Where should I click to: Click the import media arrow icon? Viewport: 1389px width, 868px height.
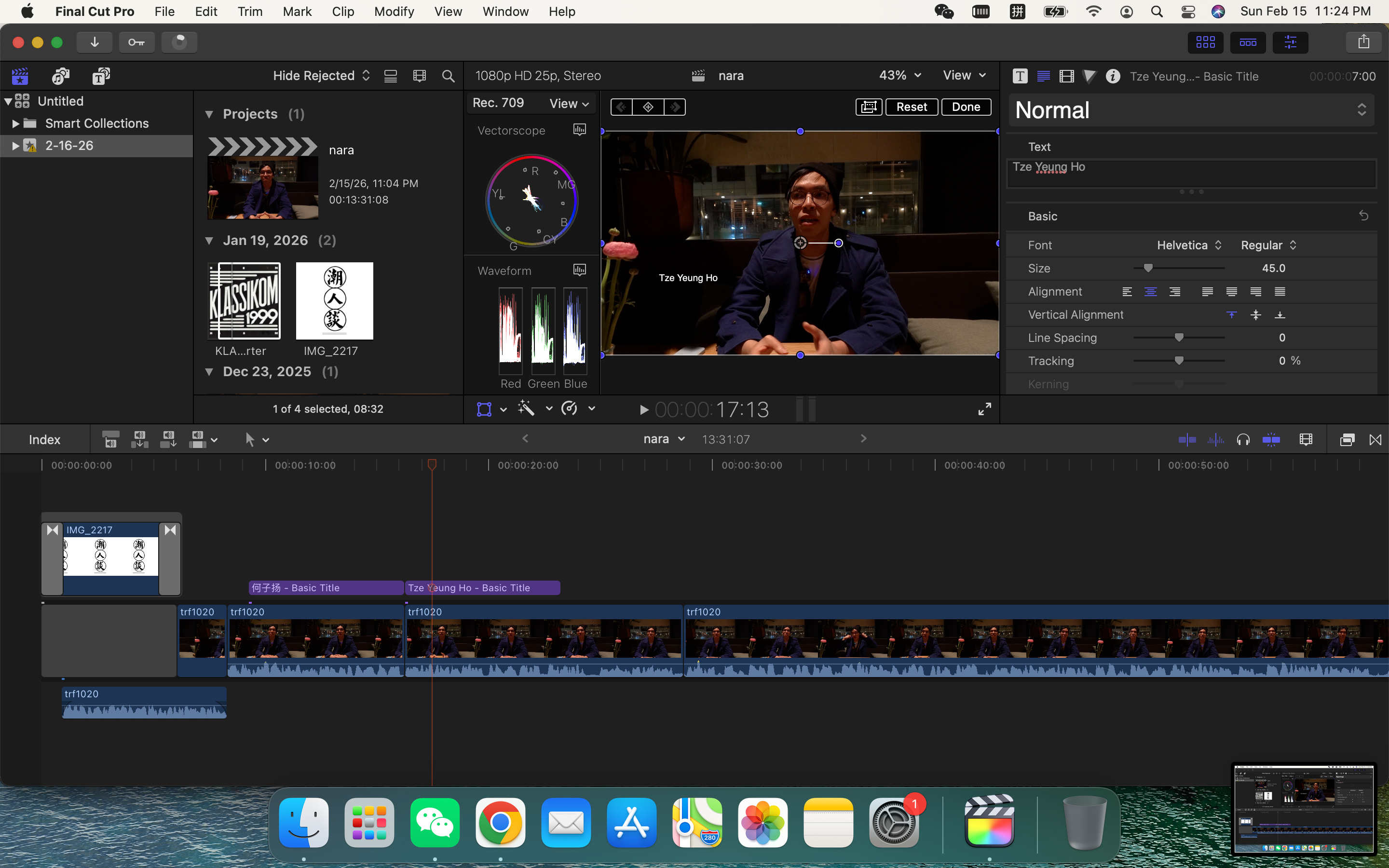point(95,42)
